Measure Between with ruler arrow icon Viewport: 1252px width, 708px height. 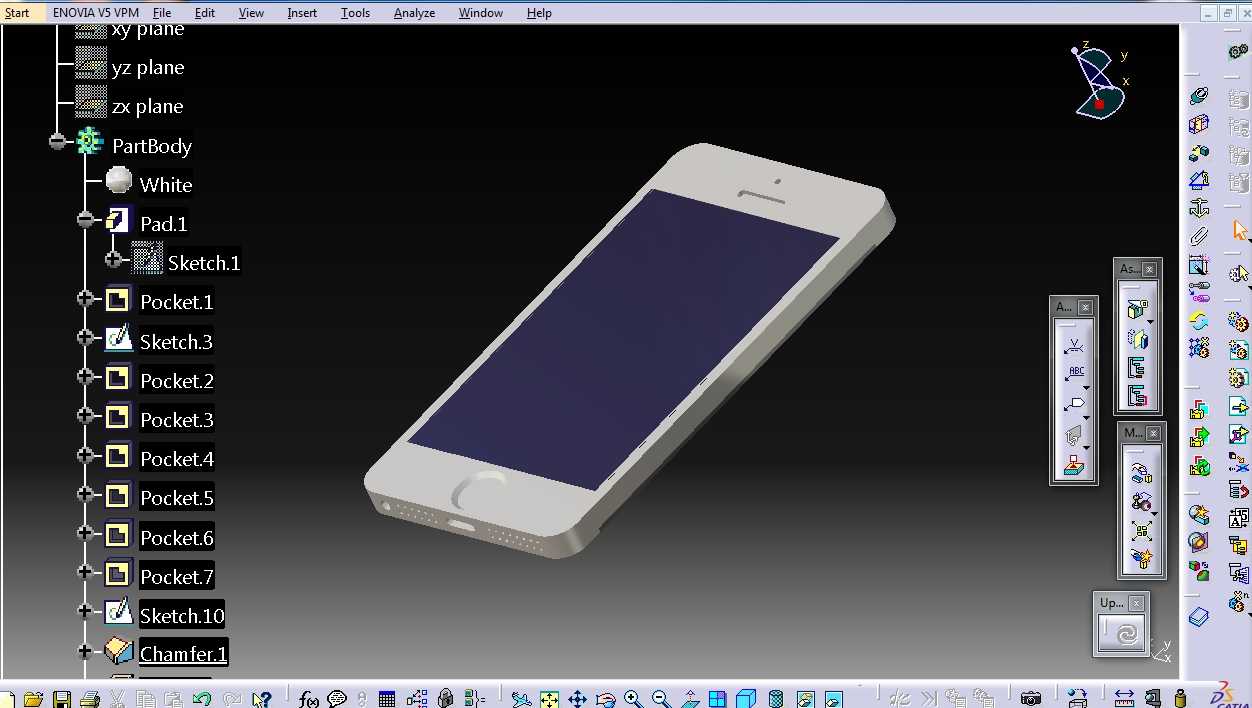point(1123,699)
